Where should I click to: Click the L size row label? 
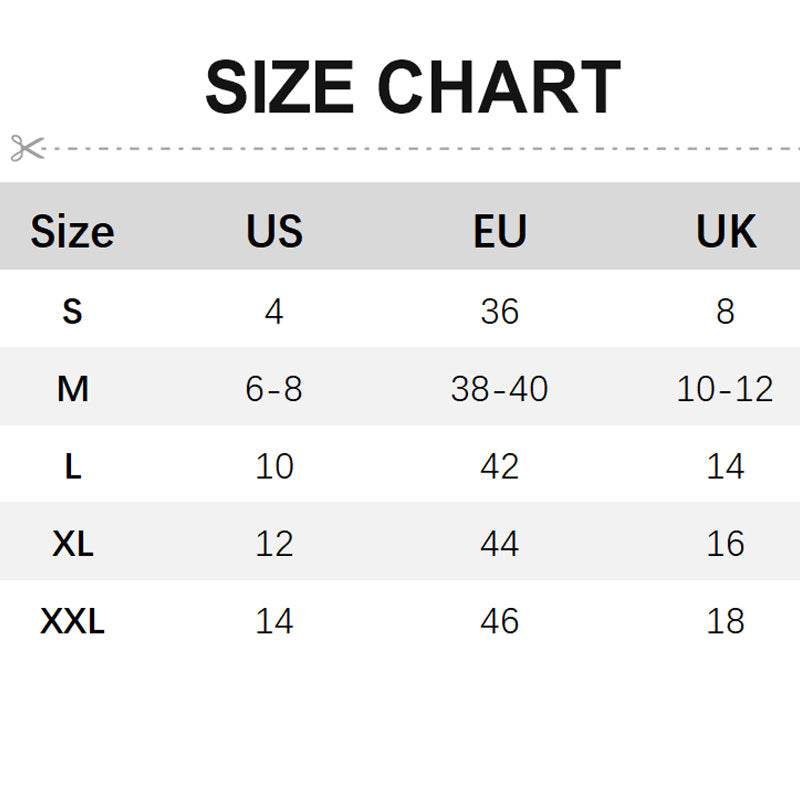(73, 466)
